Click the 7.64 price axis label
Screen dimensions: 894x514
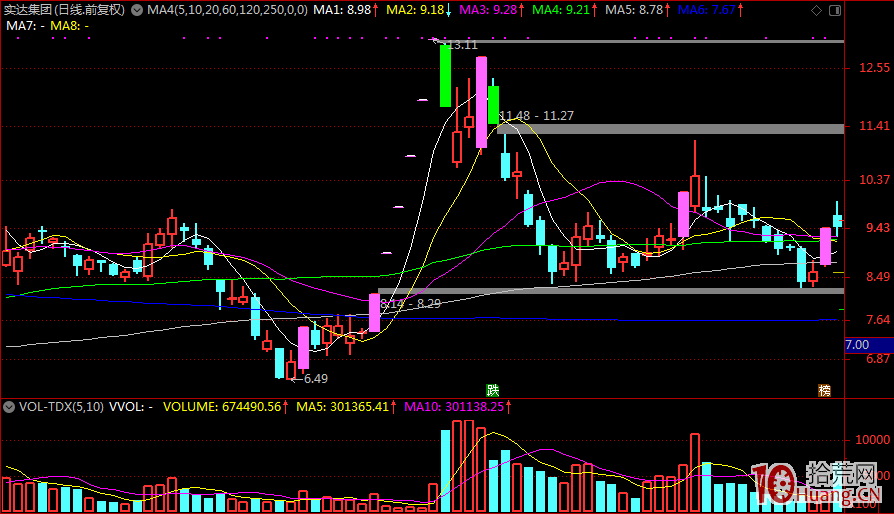point(877,320)
